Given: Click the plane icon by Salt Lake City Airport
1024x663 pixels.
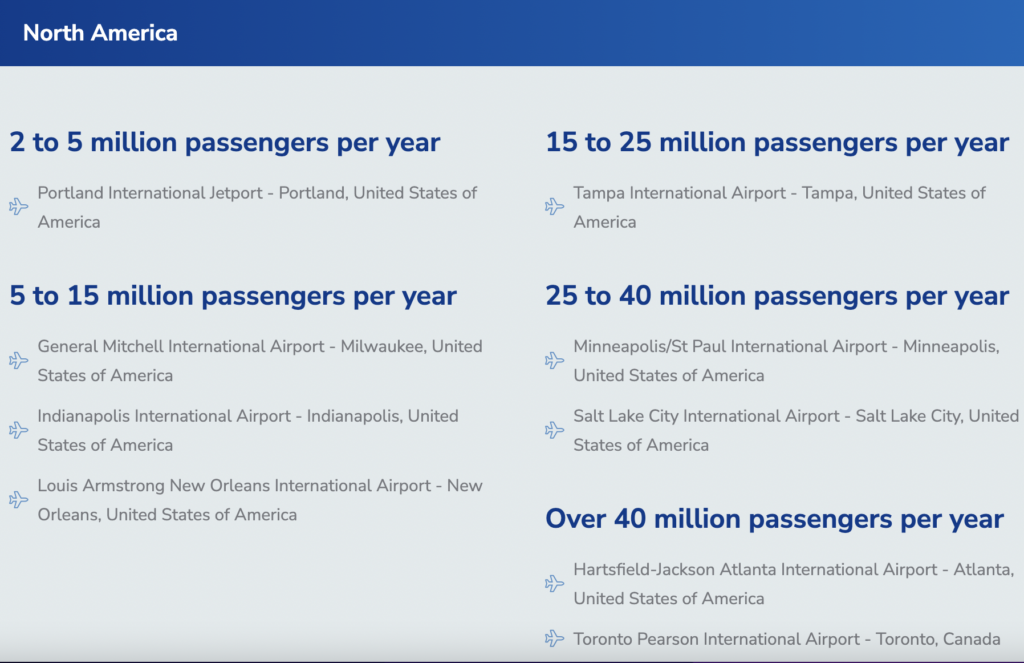Looking at the screenshot, I should [554, 430].
